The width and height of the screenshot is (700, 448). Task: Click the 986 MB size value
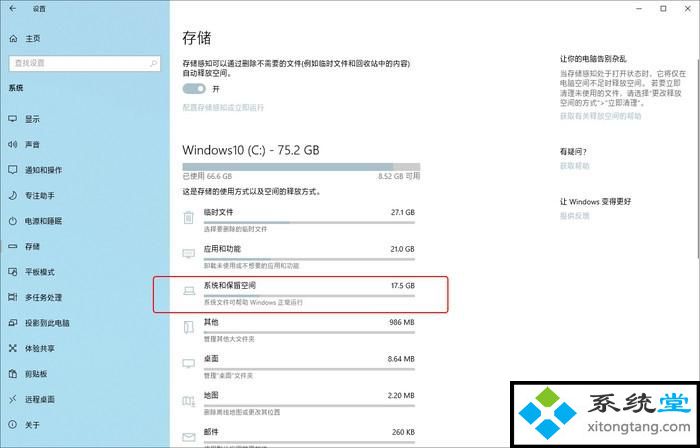(x=401, y=322)
